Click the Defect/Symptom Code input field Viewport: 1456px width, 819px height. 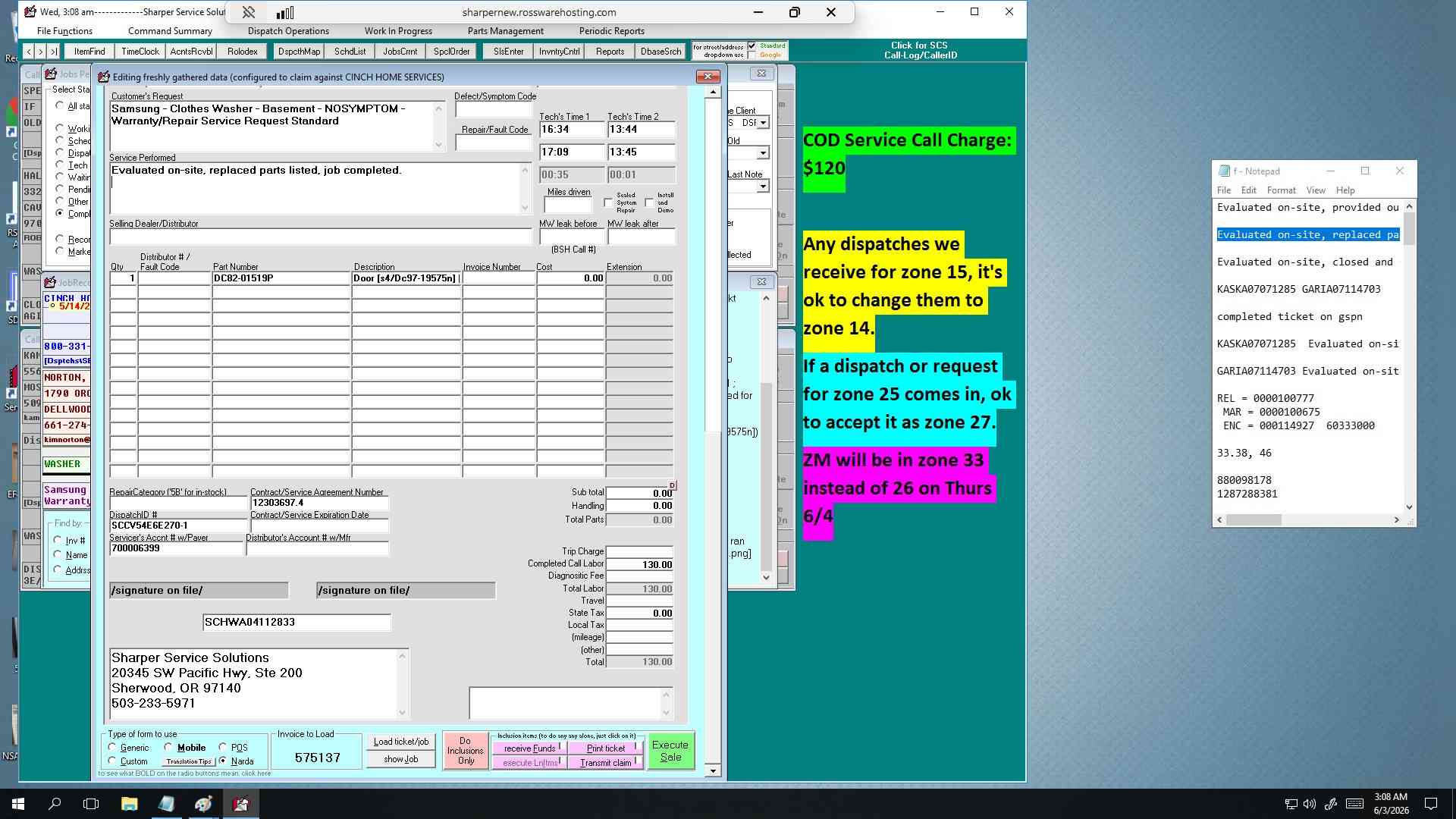pyautogui.click(x=494, y=110)
